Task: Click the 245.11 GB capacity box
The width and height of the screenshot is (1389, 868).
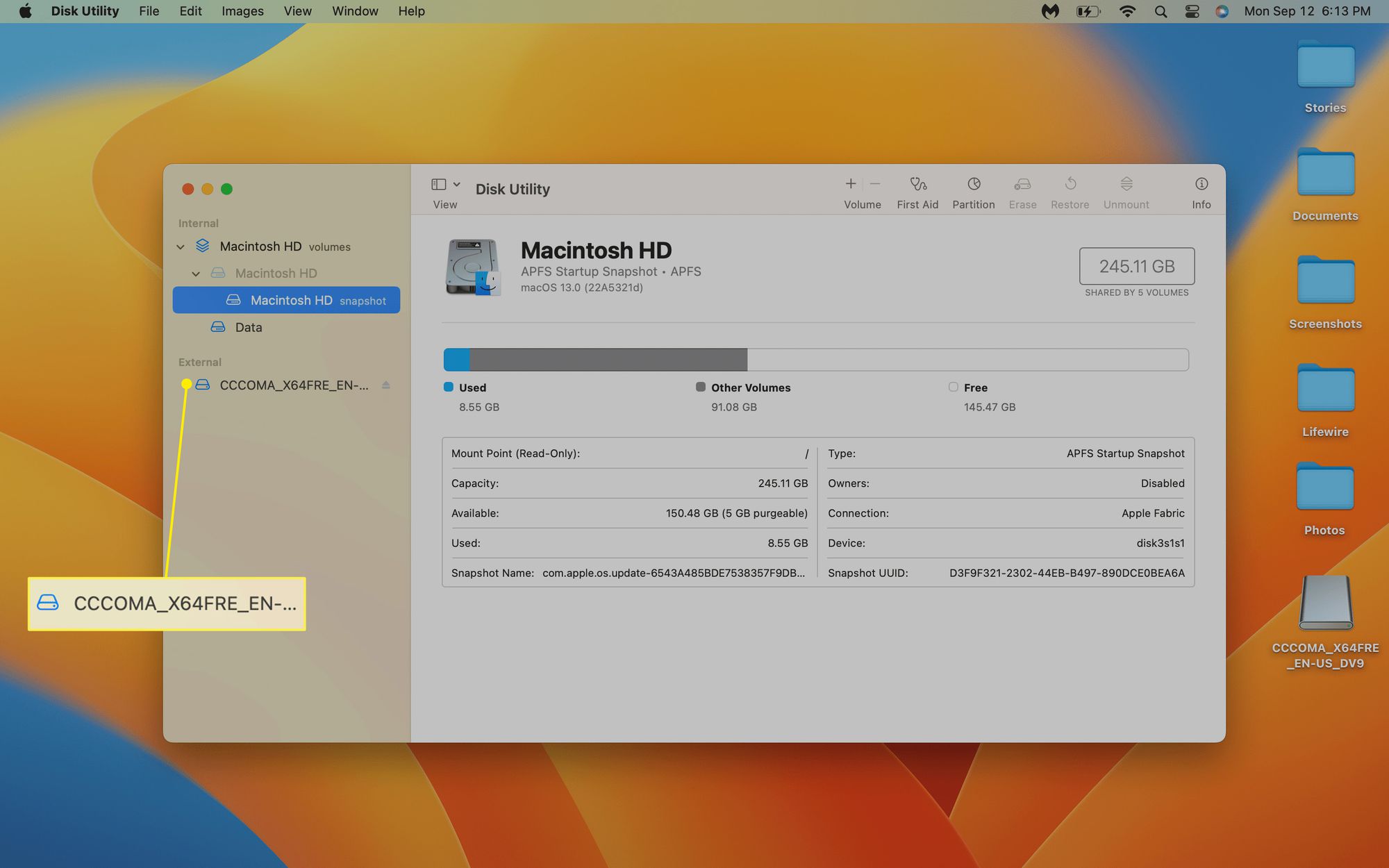Action: click(1137, 266)
